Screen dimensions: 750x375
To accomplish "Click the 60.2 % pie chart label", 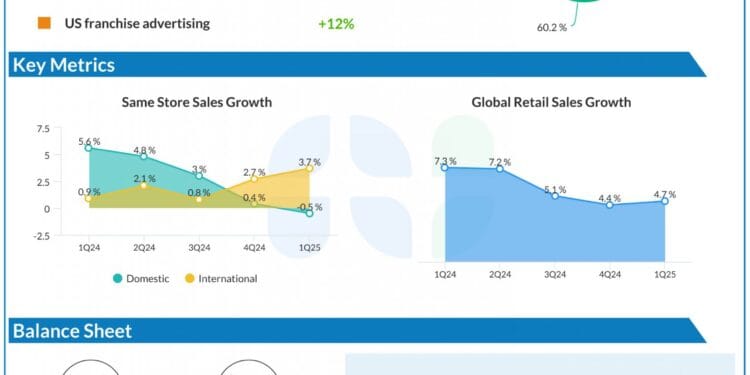I will point(551,28).
